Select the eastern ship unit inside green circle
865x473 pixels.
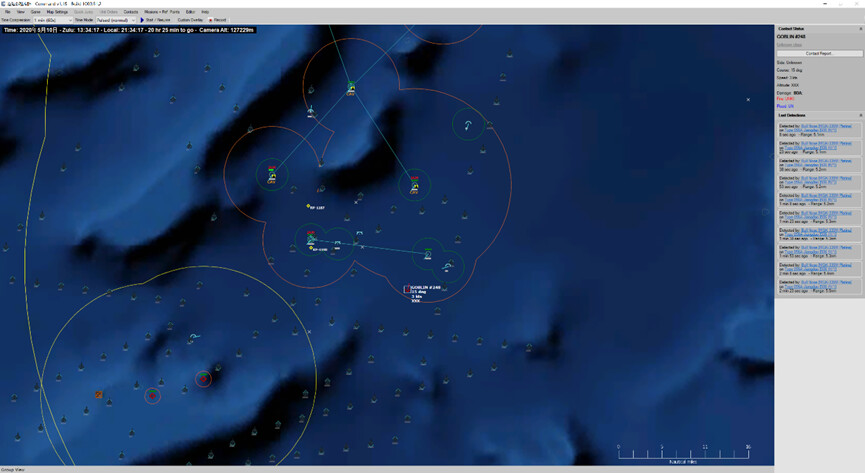(x=414, y=185)
